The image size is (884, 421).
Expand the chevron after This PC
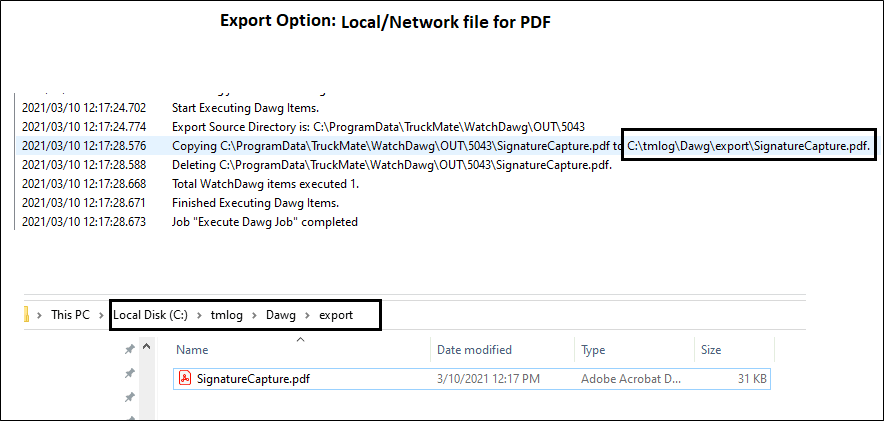click(101, 315)
